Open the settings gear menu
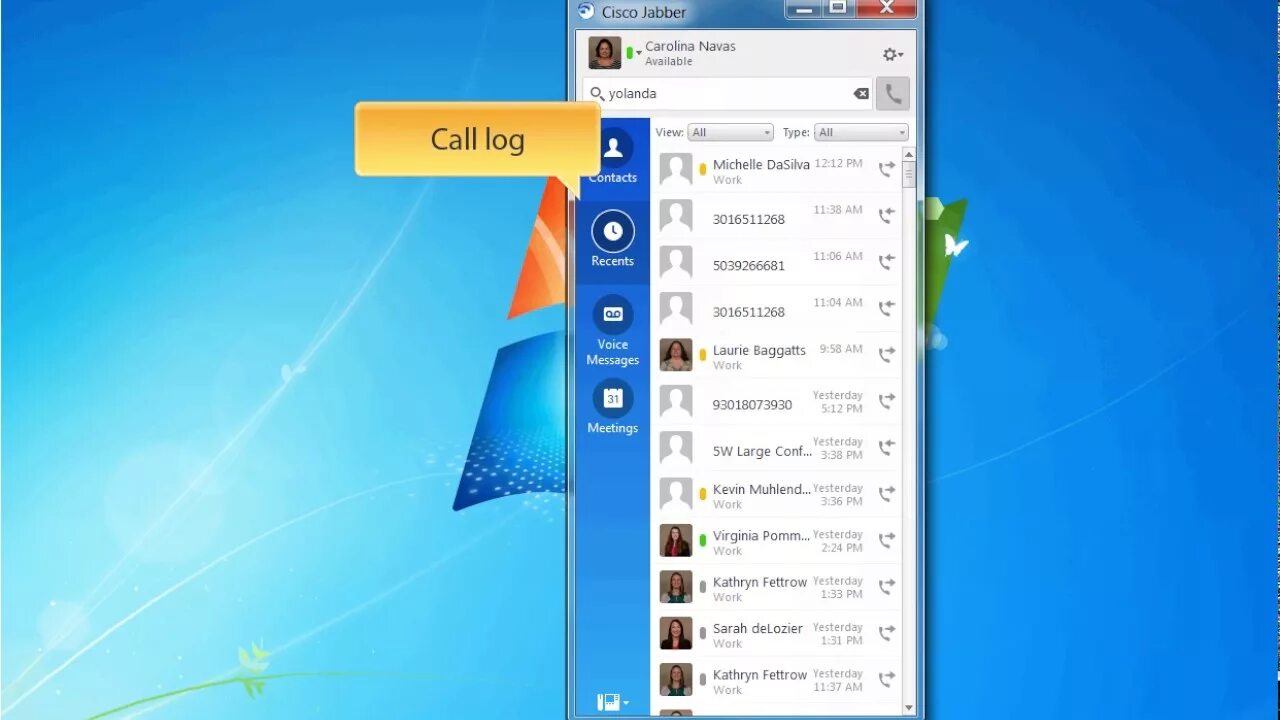1280x720 pixels. click(892, 54)
